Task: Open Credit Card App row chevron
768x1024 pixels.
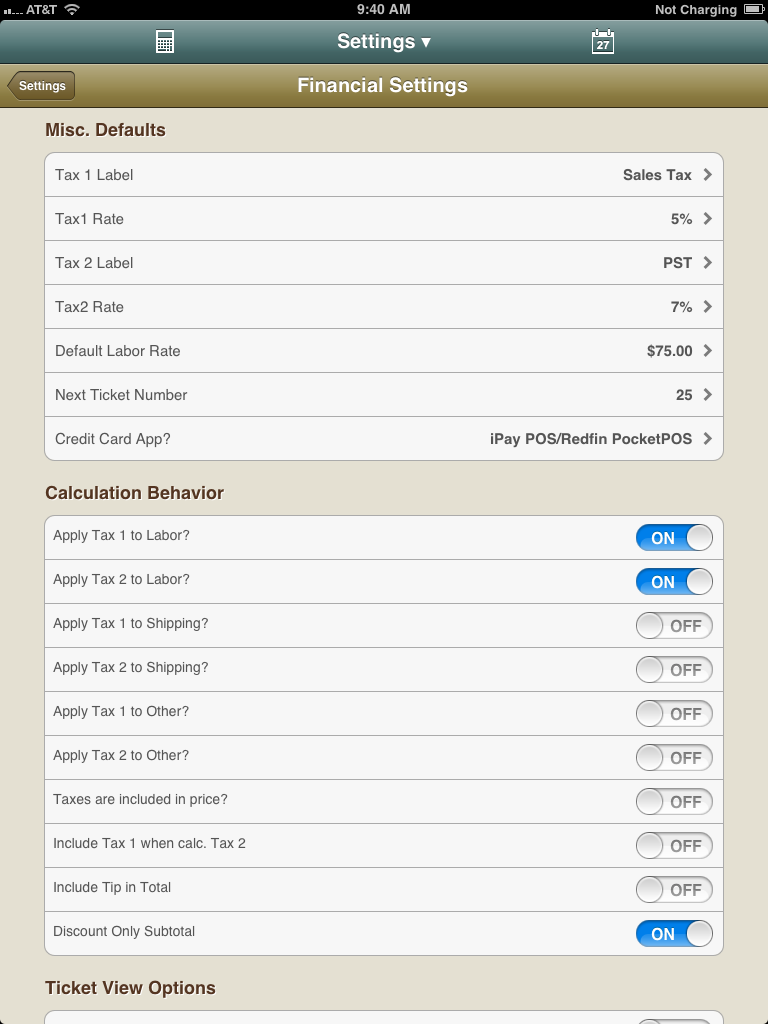Action: point(707,438)
